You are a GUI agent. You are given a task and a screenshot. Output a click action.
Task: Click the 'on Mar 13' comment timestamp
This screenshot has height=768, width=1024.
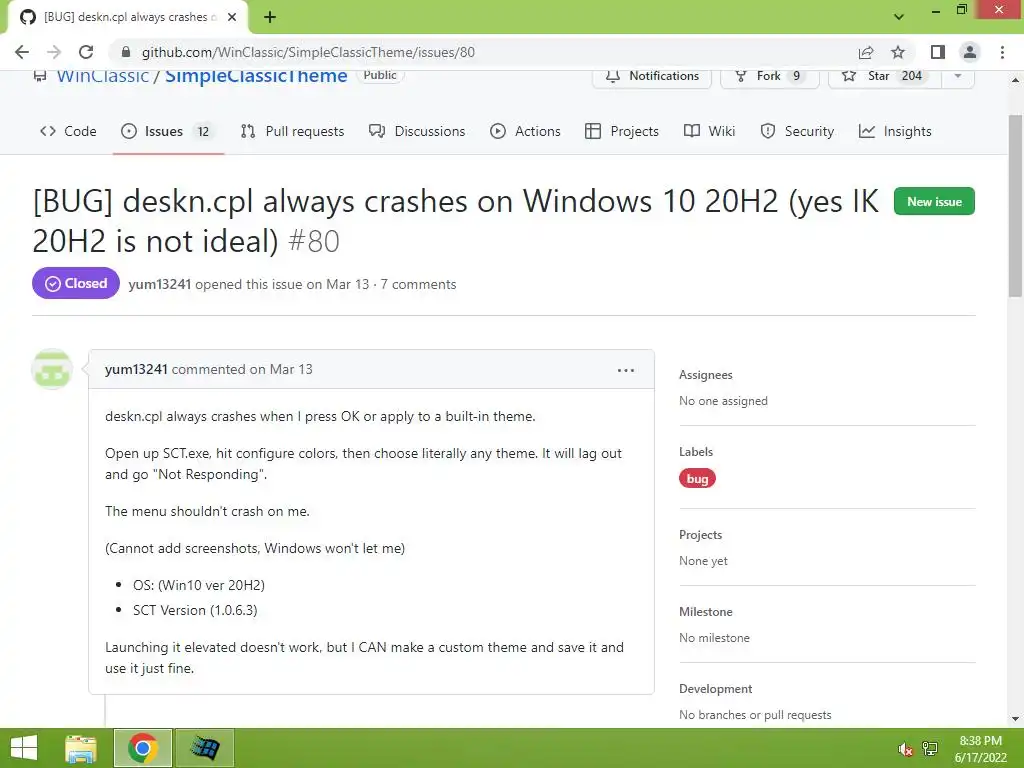[281, 369]
